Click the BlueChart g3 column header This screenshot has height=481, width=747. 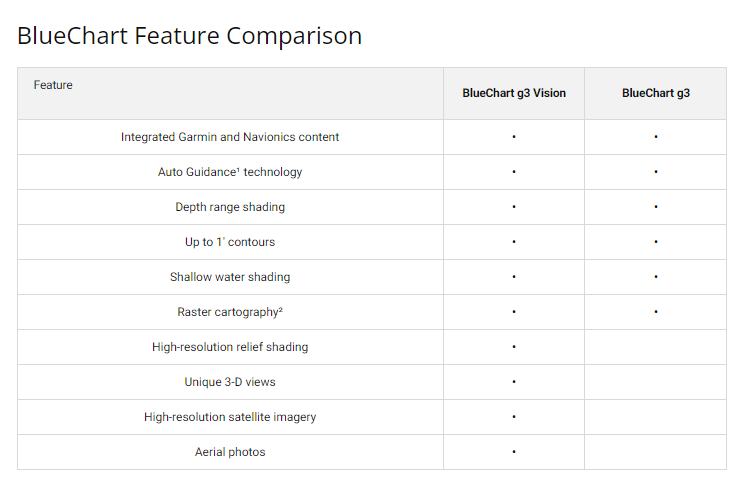pyautogui.click(x=656, y=93)
